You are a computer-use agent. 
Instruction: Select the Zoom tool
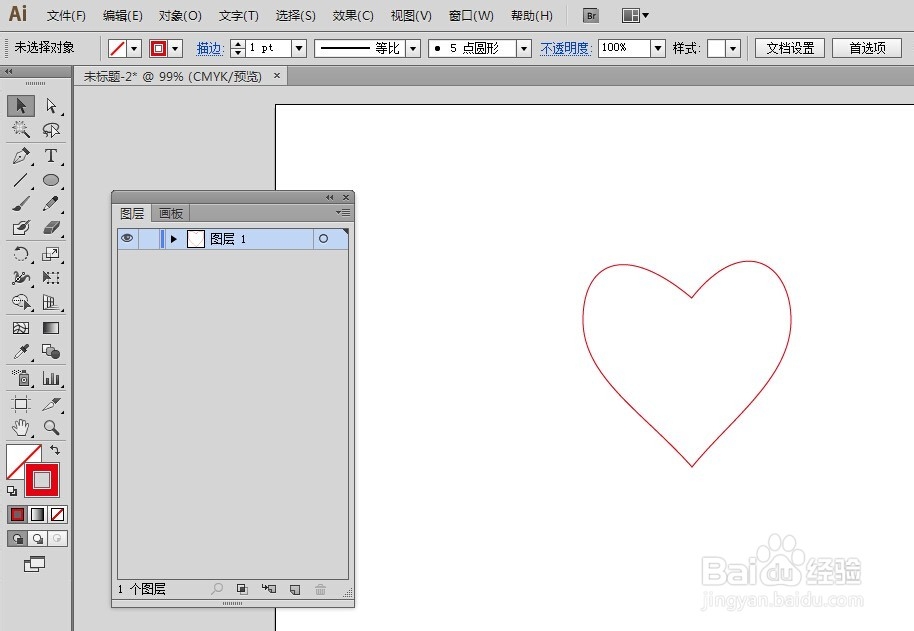[x=51, y=428]
